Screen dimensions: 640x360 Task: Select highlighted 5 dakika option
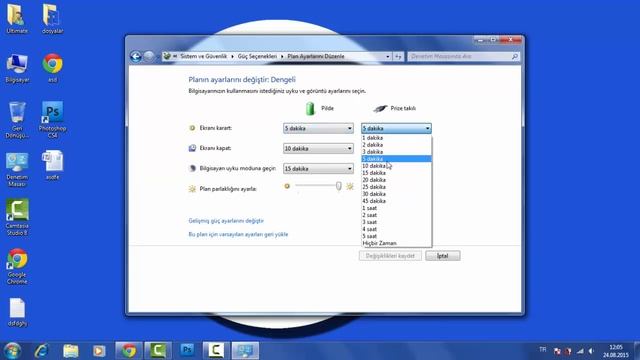(396, 159)
